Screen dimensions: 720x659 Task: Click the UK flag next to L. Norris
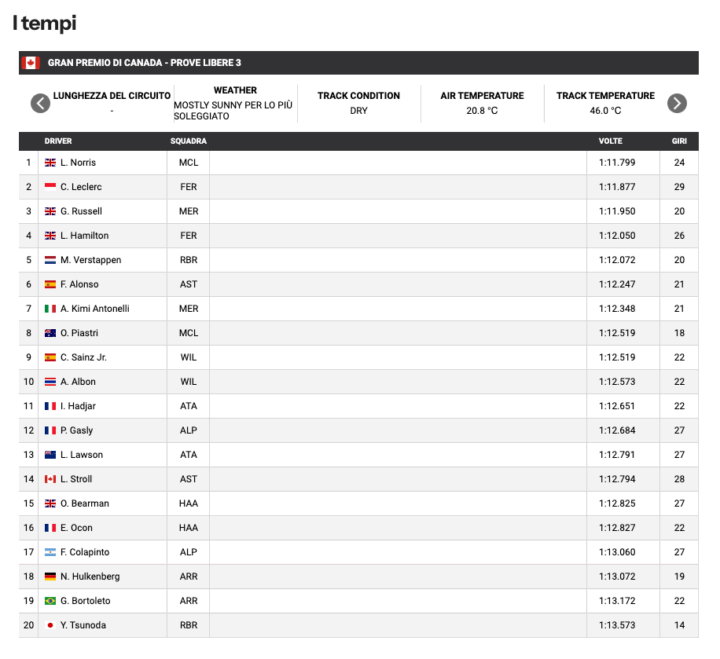pos(50,162)
